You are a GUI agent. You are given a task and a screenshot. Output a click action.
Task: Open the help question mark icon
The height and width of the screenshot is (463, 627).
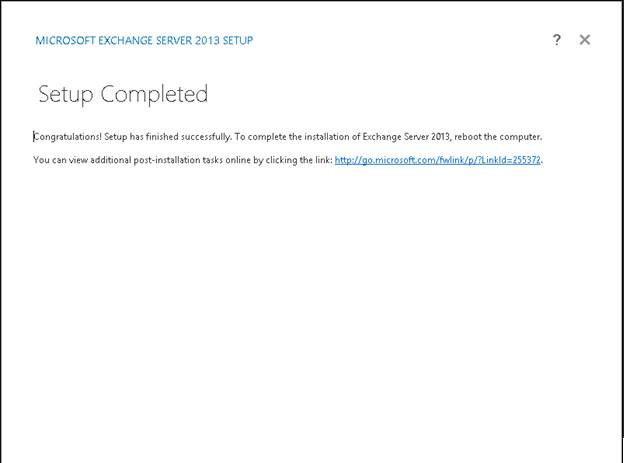(557, 40)
